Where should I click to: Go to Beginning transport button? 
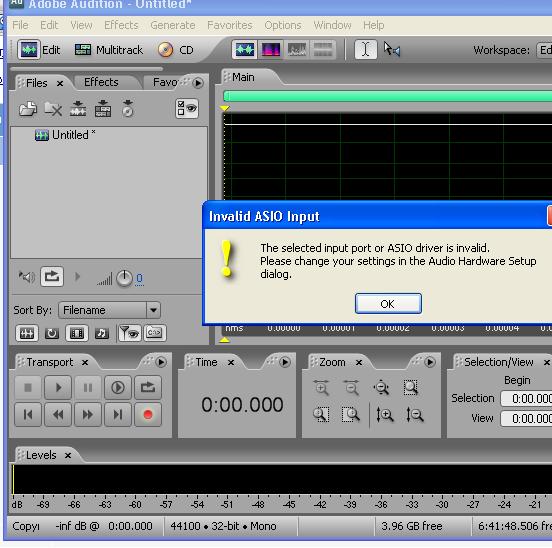point(28,415)
